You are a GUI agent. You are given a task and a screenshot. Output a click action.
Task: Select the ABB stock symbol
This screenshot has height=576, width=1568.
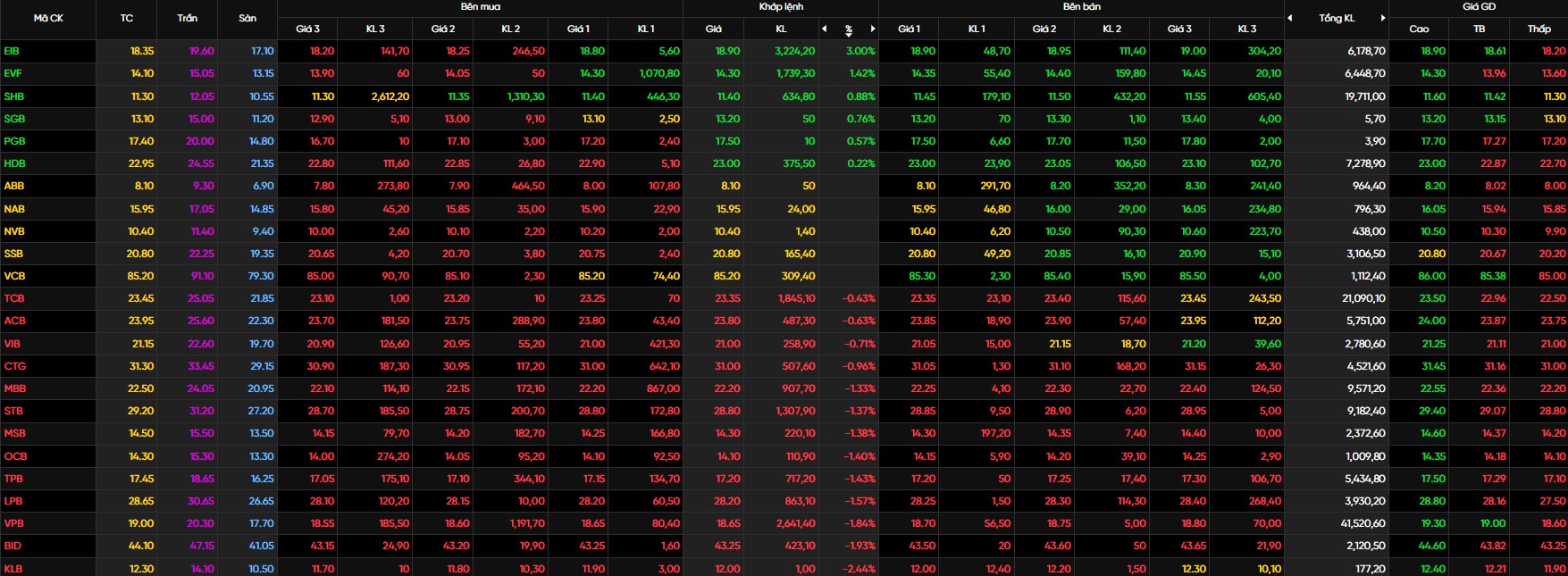[x=13, y=186]
